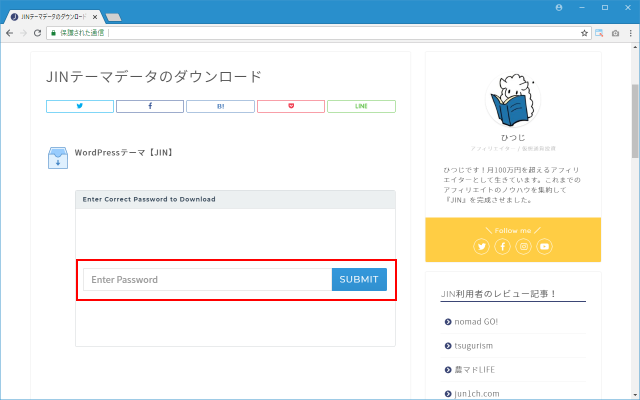Minimize the Chrome window
Screen dimensions: 640x400
click(582, 8)
